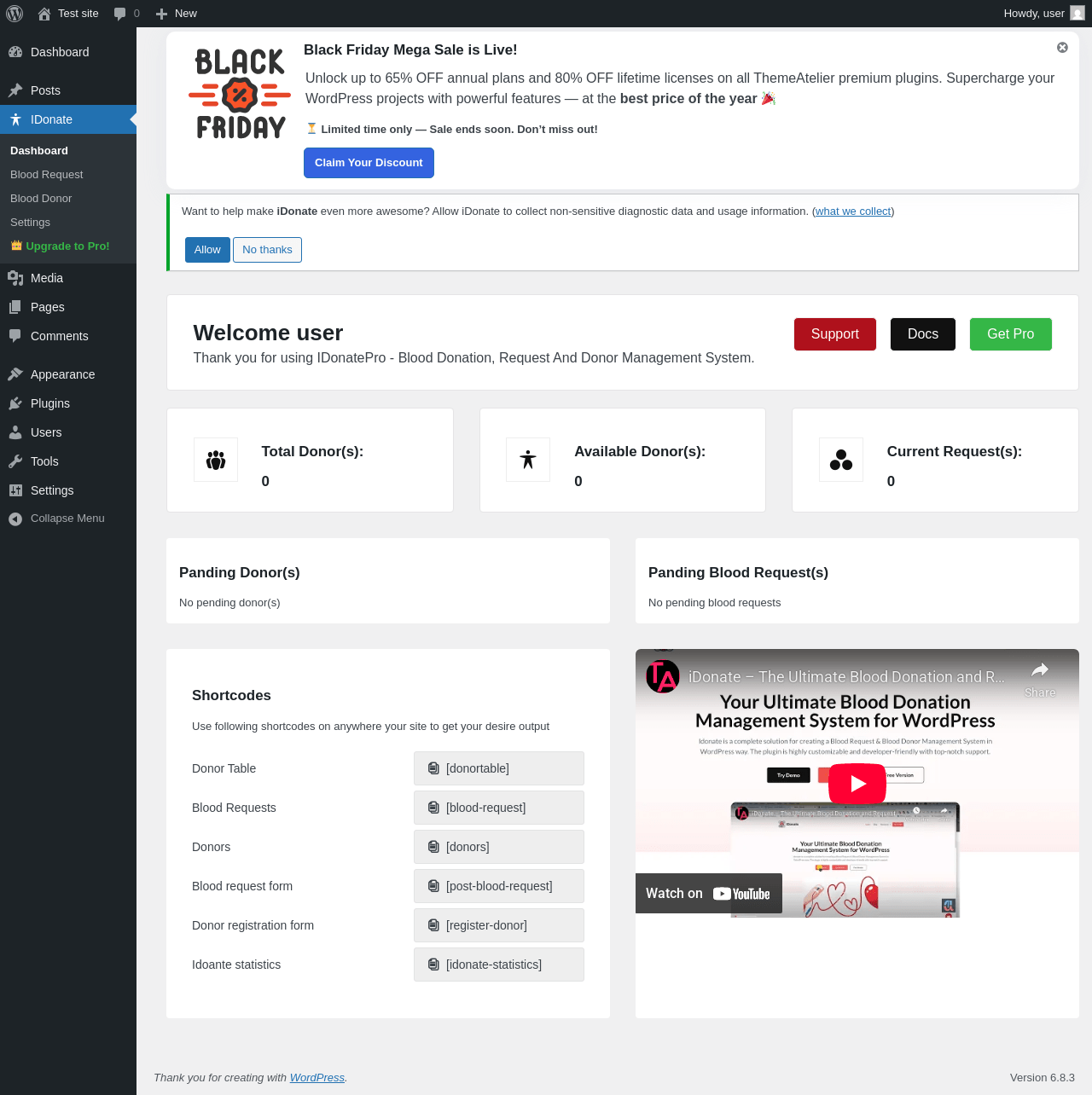Copy the [idonate-statistics] shortcode icon
The image size is (1092, 1095).
pyautogui.click(x=433, y=965)
